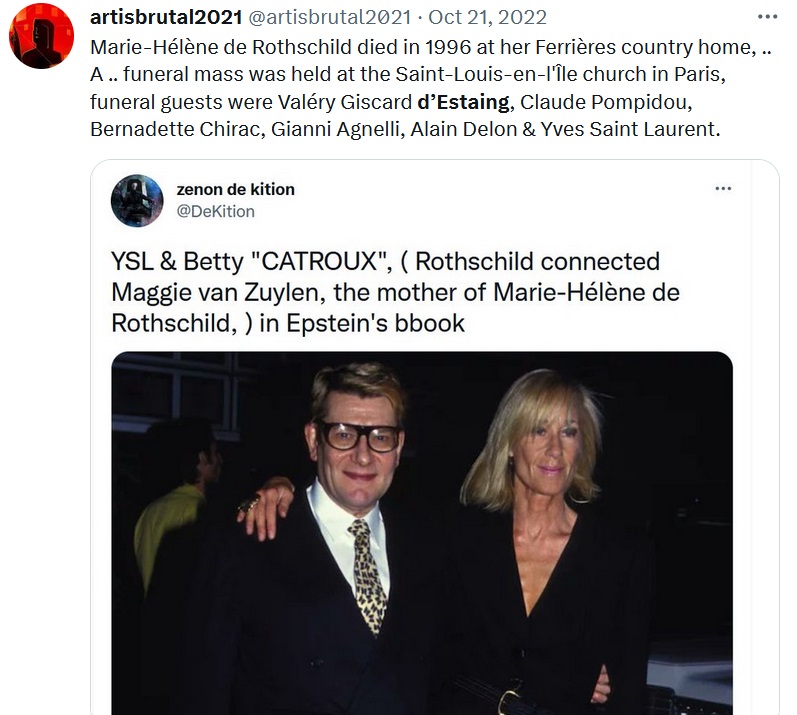Click the man's black glasses in photo
This screenshot has width=797, height=715.
357,435
